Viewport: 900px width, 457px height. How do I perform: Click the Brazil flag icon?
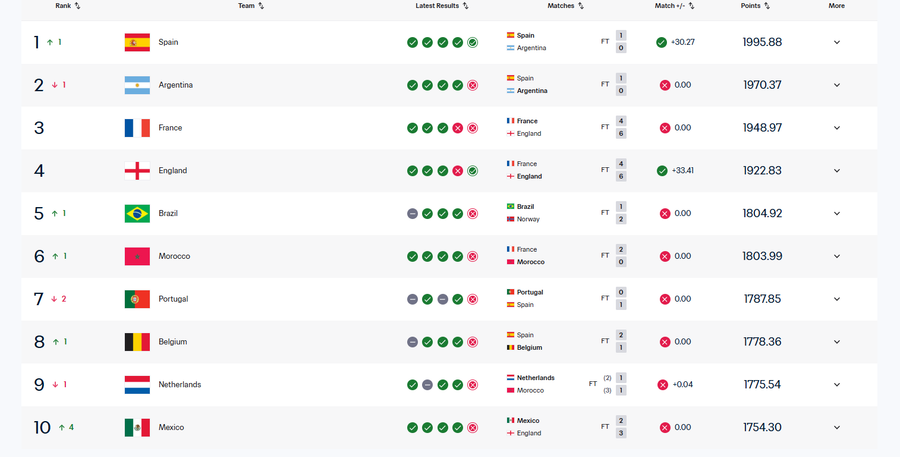click(x=137, y=214)
